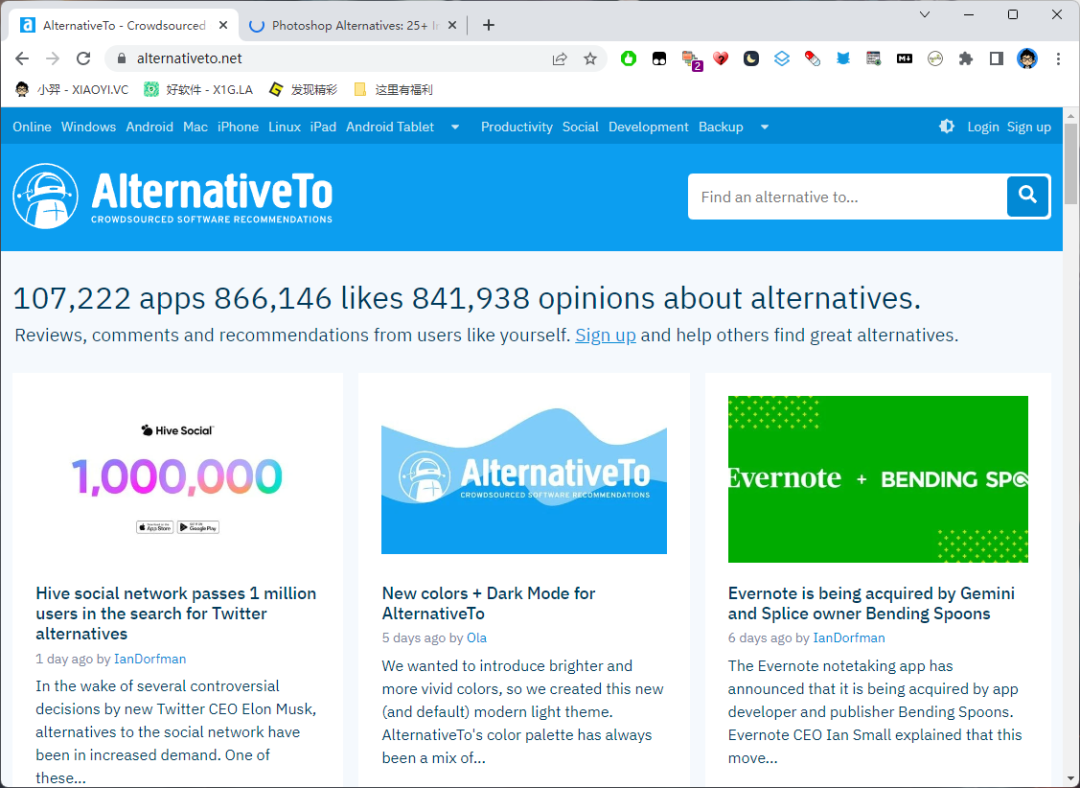Image resolution: width=1080 pixels, height=788 pixels.
Task: Open the 发现精彩 bookmark
Action: click(303, 90)
